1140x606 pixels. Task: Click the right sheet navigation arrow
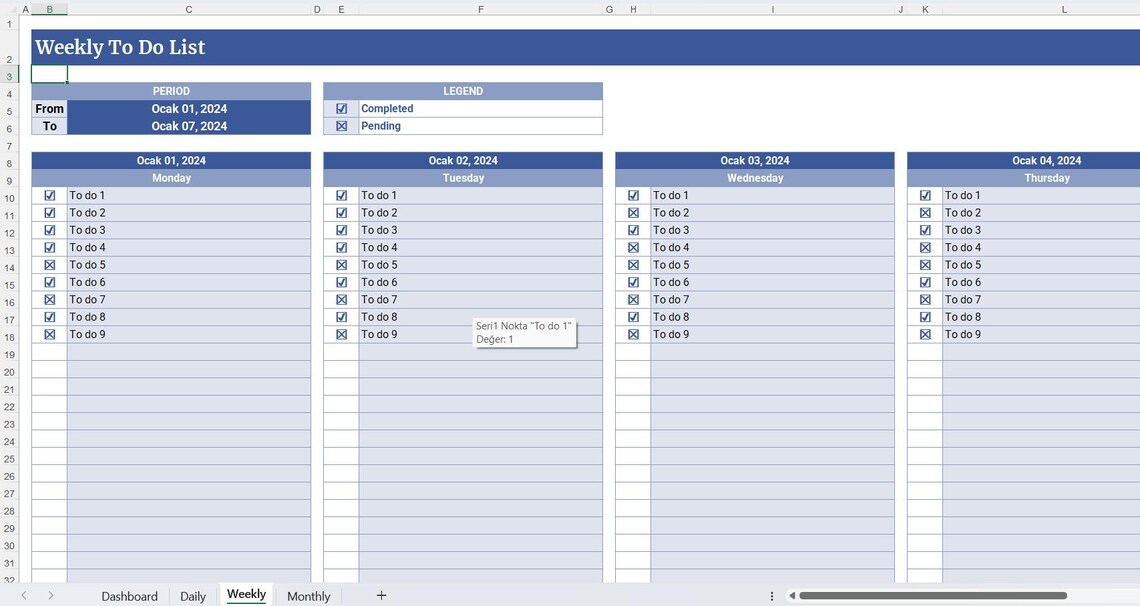(x=49, y=595)
